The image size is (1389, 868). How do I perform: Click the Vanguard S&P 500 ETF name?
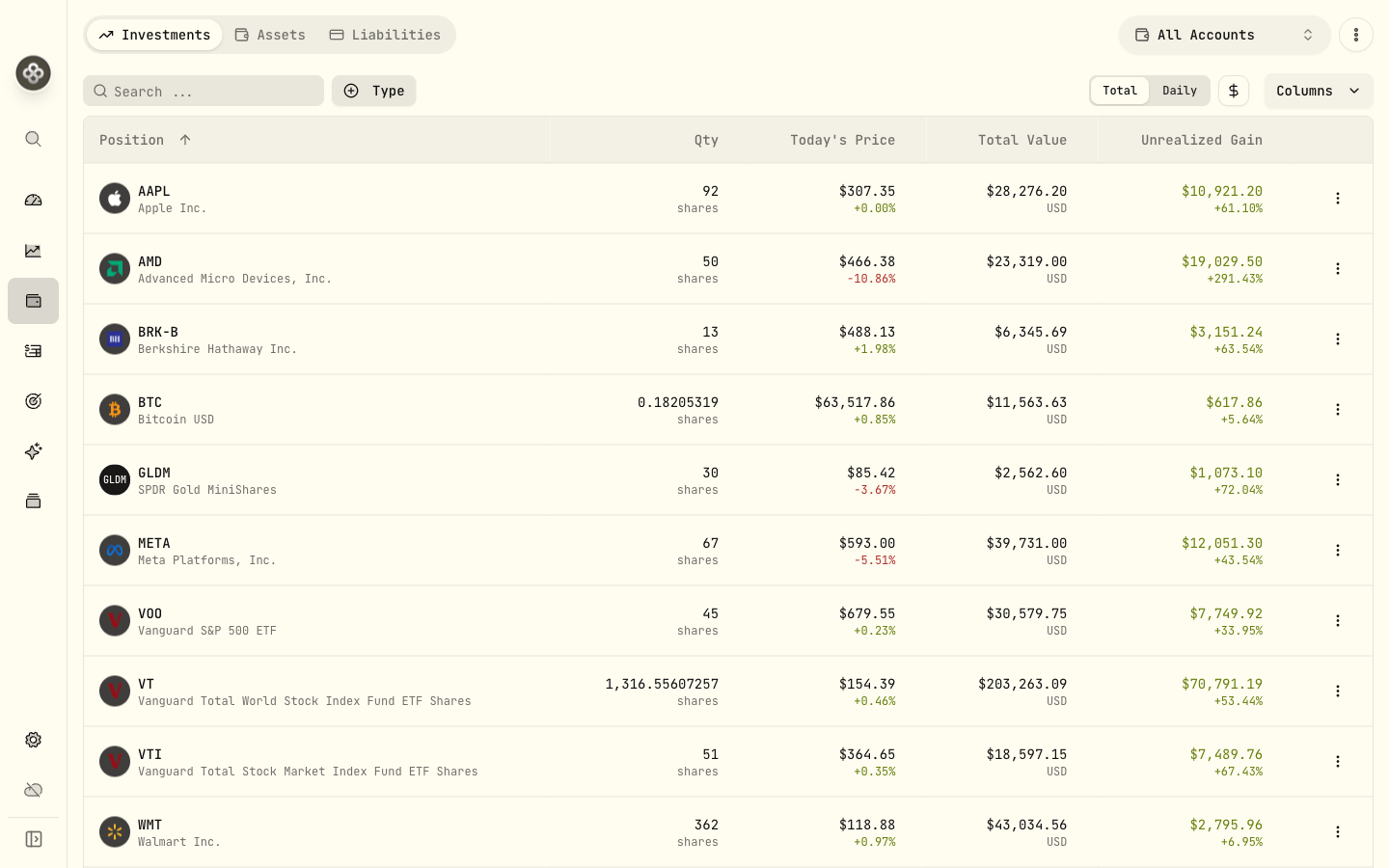(x=207, y=631)
